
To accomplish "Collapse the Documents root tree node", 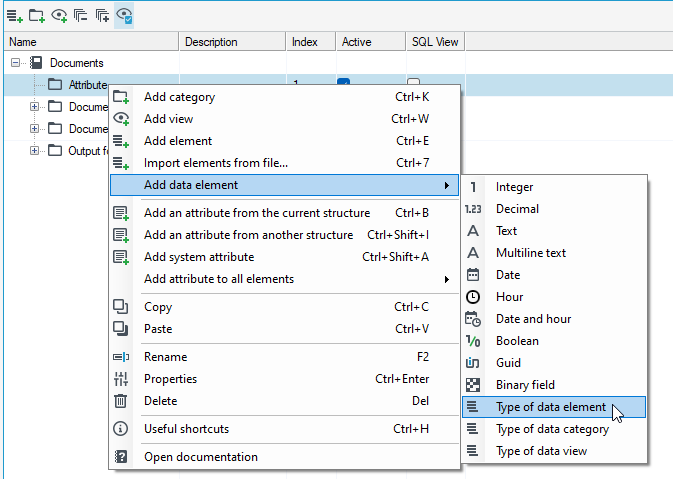I will [15, 63].
